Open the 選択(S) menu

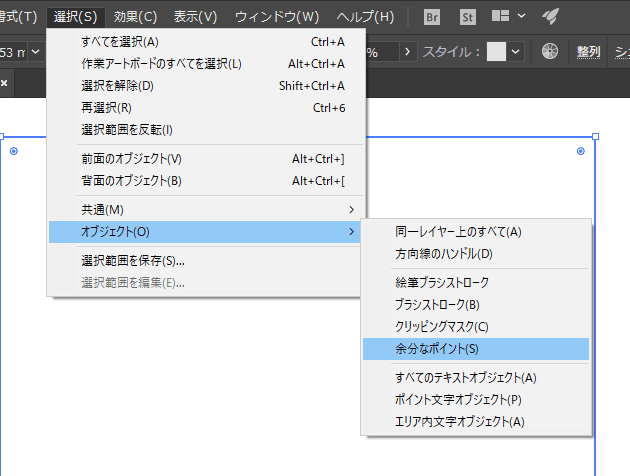tap(76, 17)
